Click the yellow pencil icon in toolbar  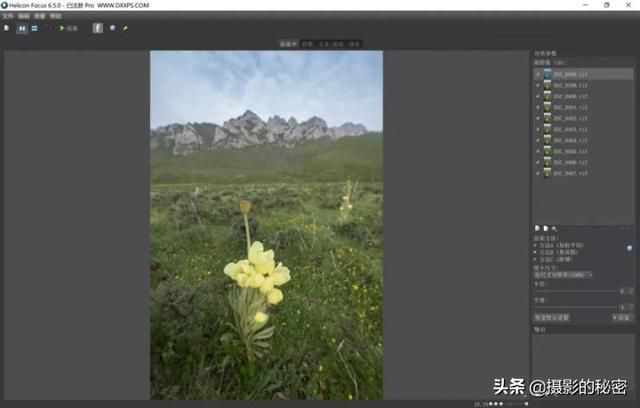pos(125,28)
